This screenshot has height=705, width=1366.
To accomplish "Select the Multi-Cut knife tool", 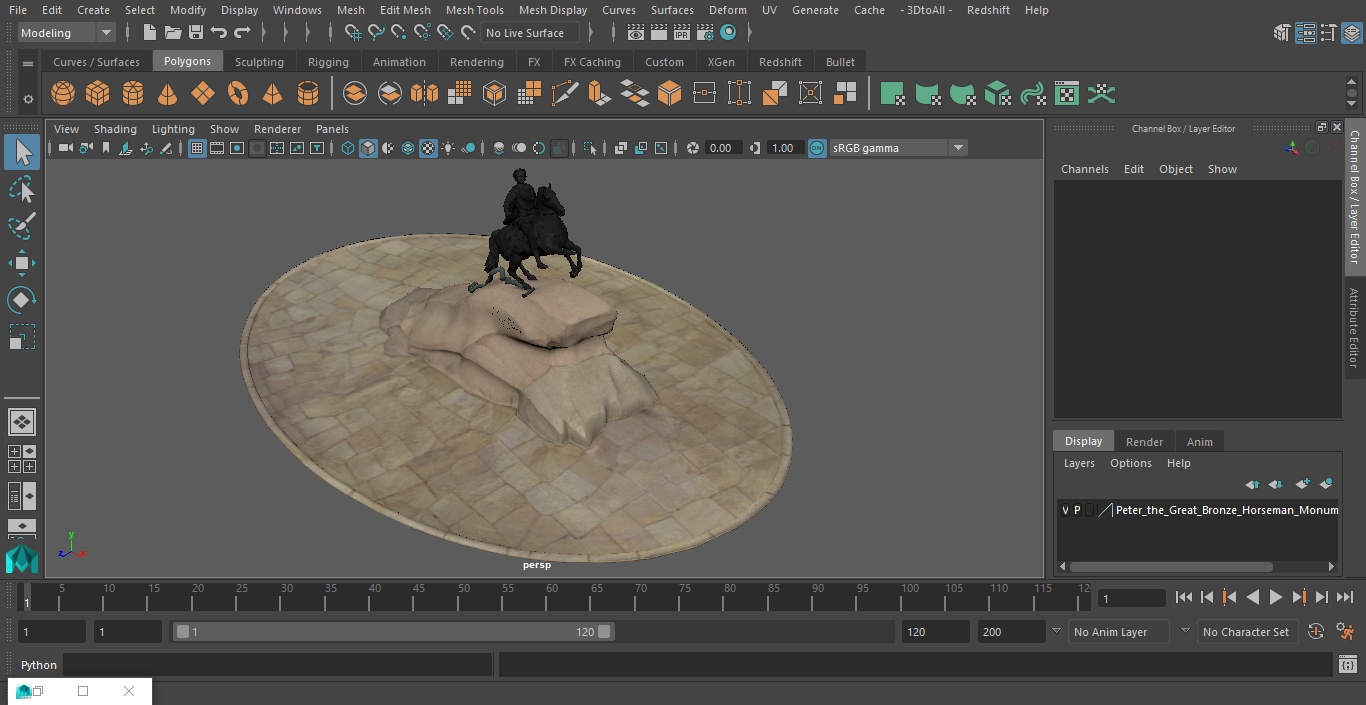I will pyautogui.click(x=564, y=94).
